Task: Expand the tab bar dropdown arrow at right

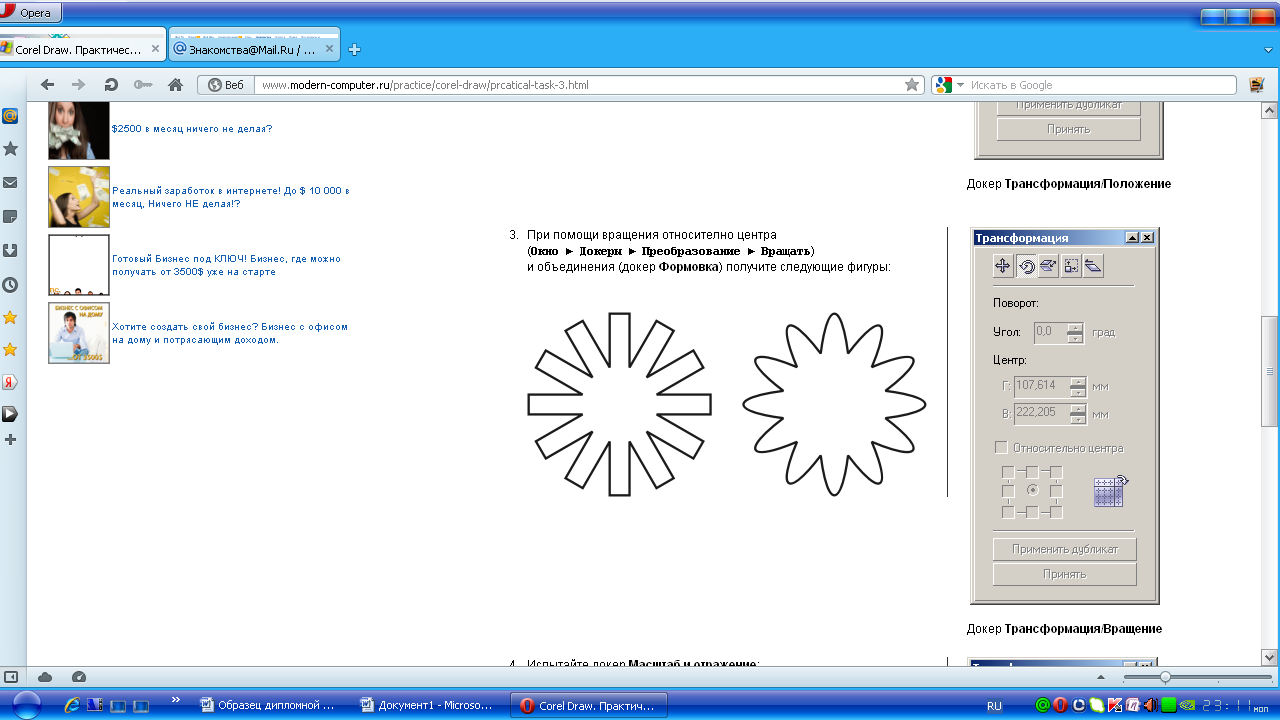Action: [1268, 49]
